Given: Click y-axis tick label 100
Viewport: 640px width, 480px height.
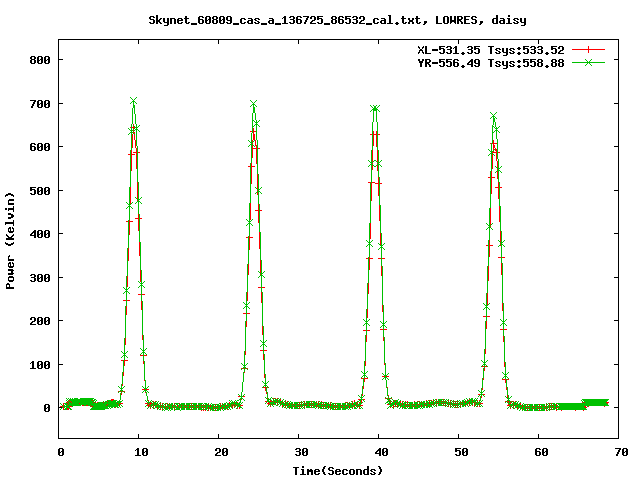Looking at the screenshot, I should tap(40, 365).
